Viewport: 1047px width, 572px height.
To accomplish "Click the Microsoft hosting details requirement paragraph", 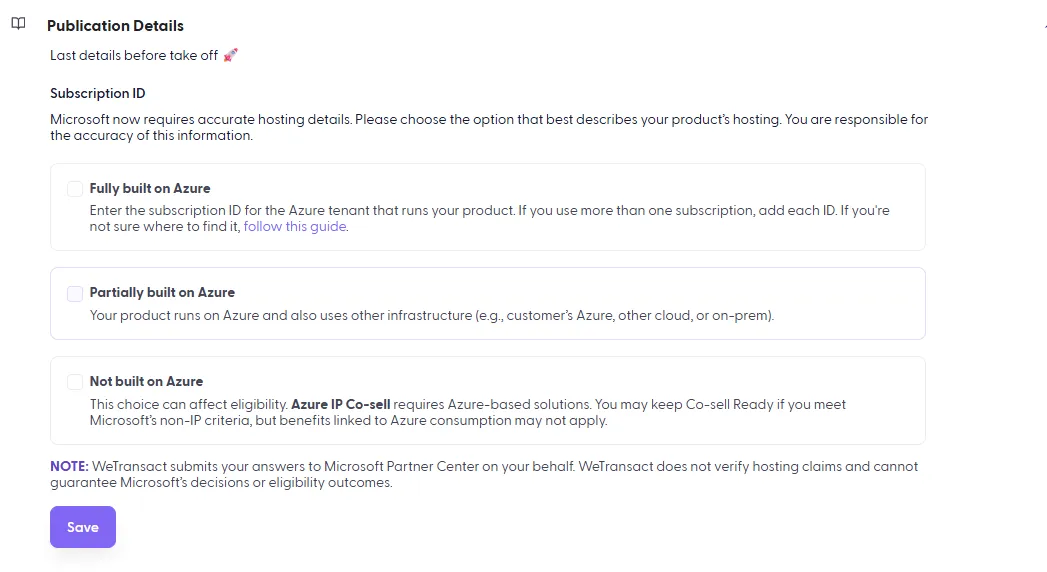I will [489, 127].
